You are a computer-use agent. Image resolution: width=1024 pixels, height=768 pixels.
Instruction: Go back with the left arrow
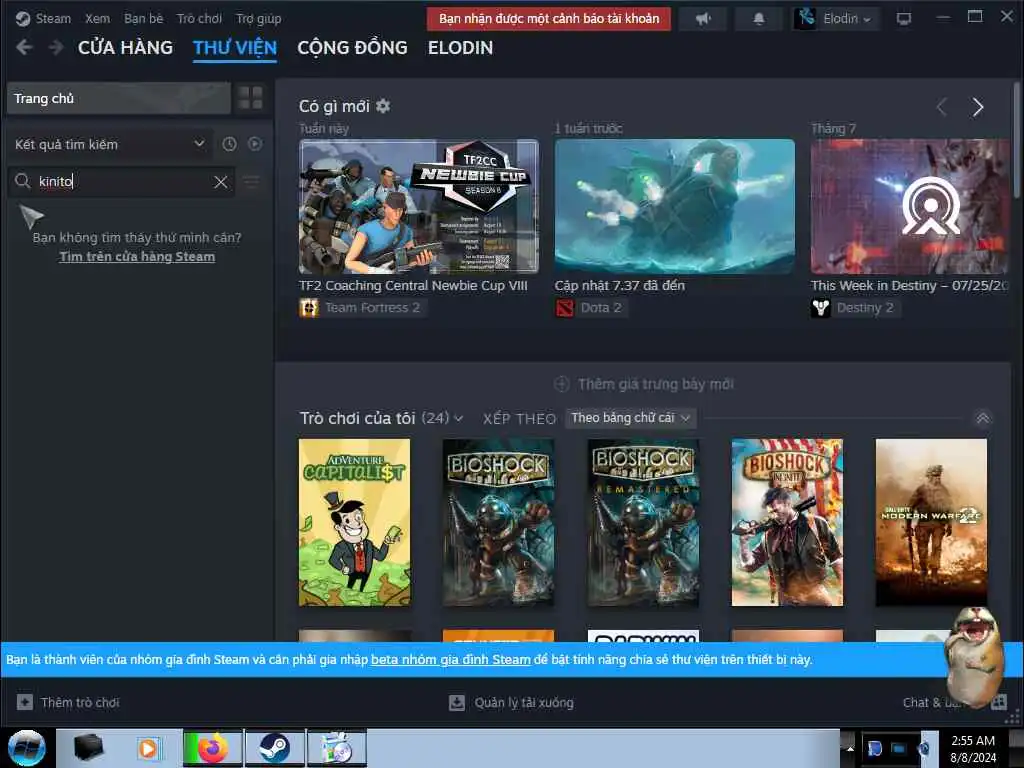click(24, 48)
